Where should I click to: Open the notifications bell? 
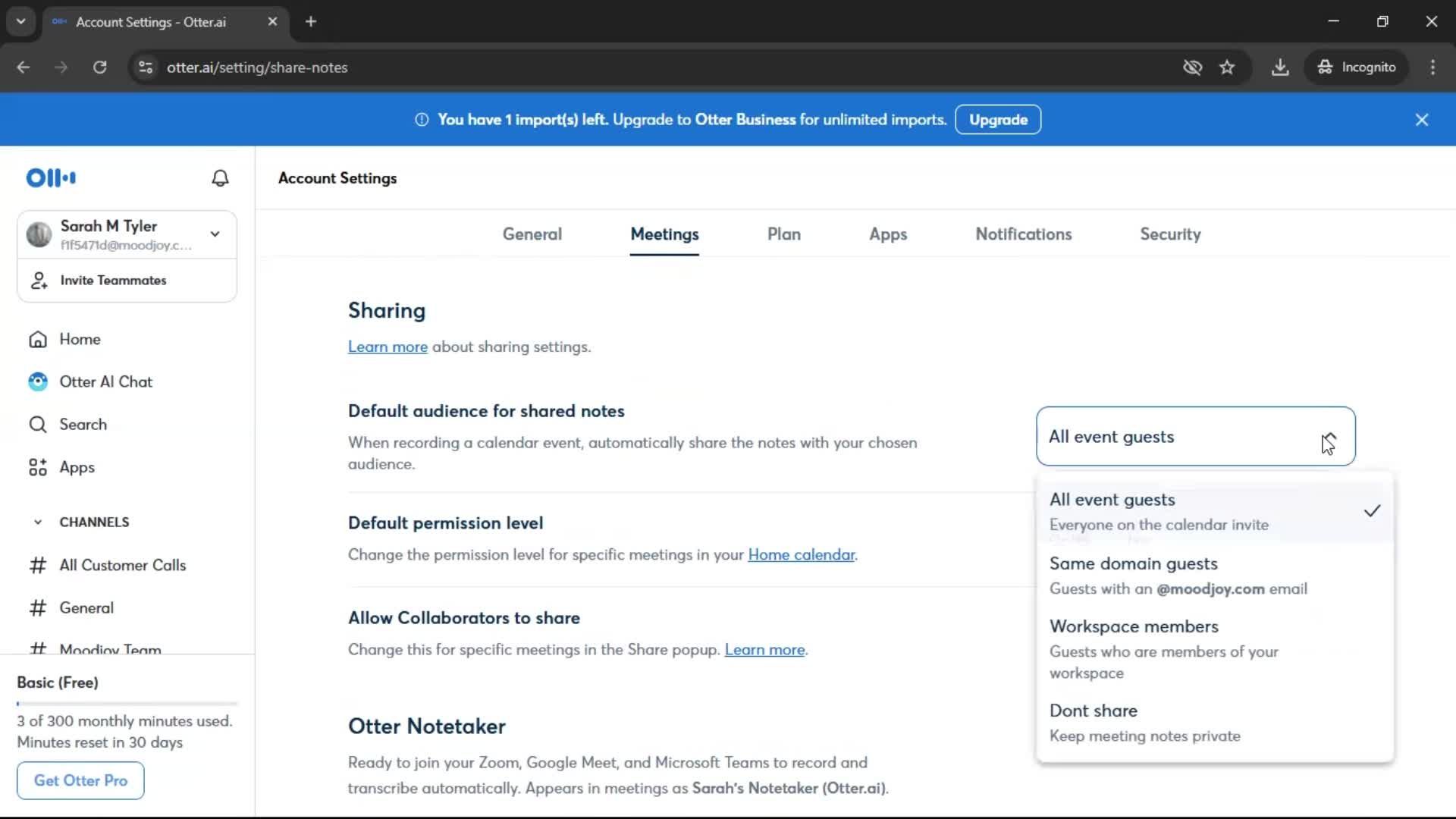point(220,178)
